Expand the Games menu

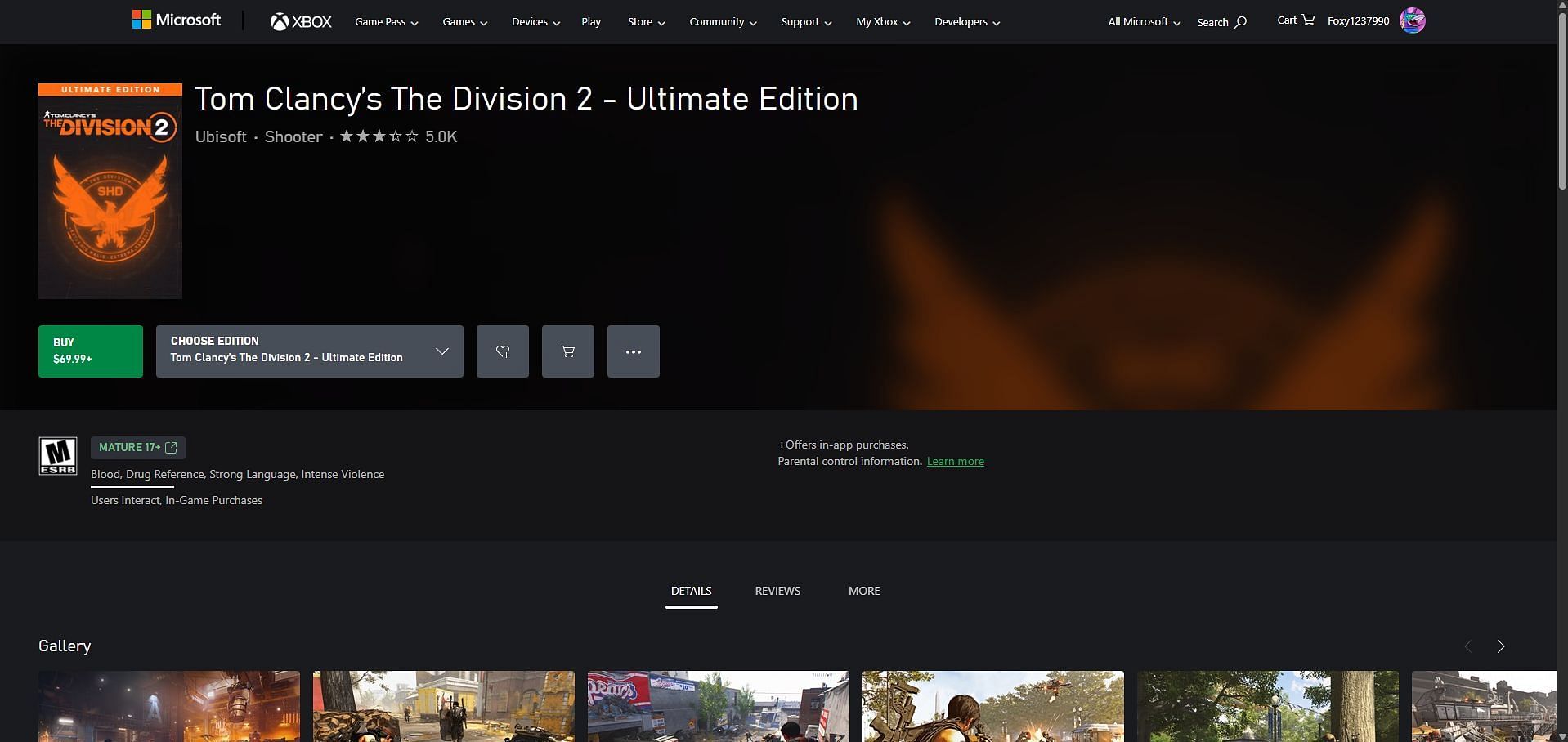pos(465,22)
